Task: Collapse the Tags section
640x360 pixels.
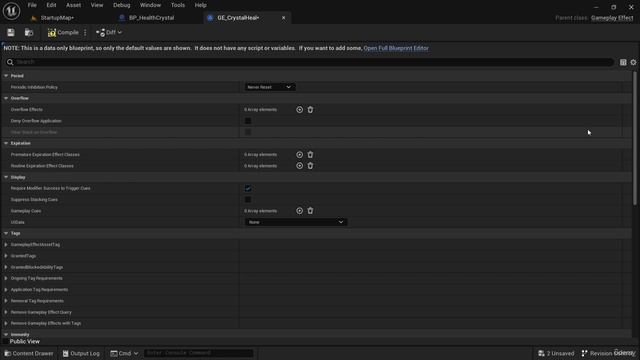Action: tap(6, 233)
